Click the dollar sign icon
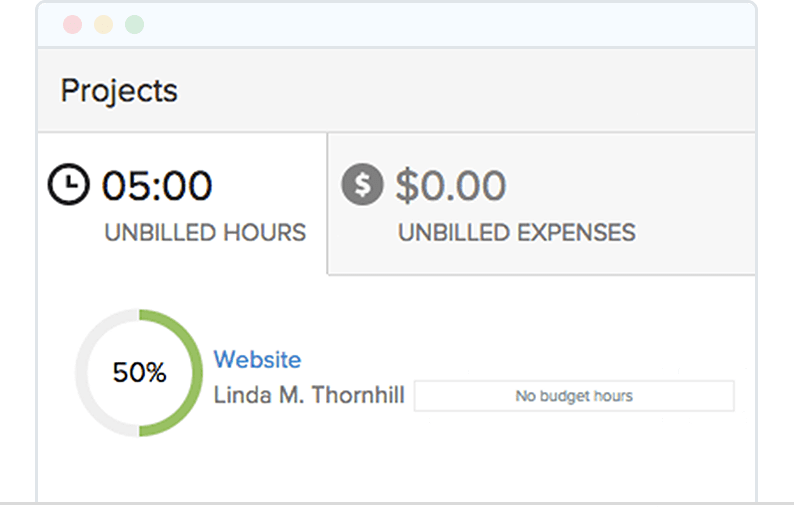This screenshot has height=507, width=794. 362,186
